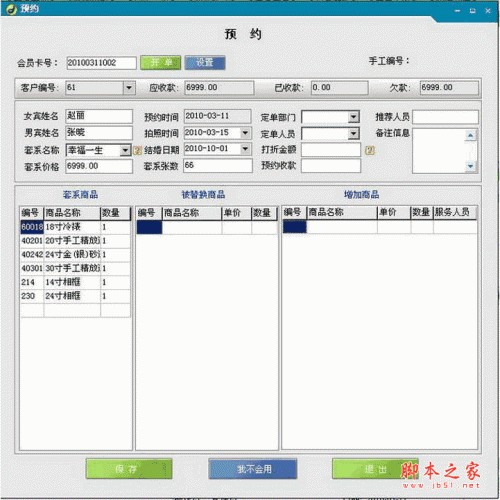Click the 我不会用 help button
This screenshot has width=500, height=500.
[253, 469]
